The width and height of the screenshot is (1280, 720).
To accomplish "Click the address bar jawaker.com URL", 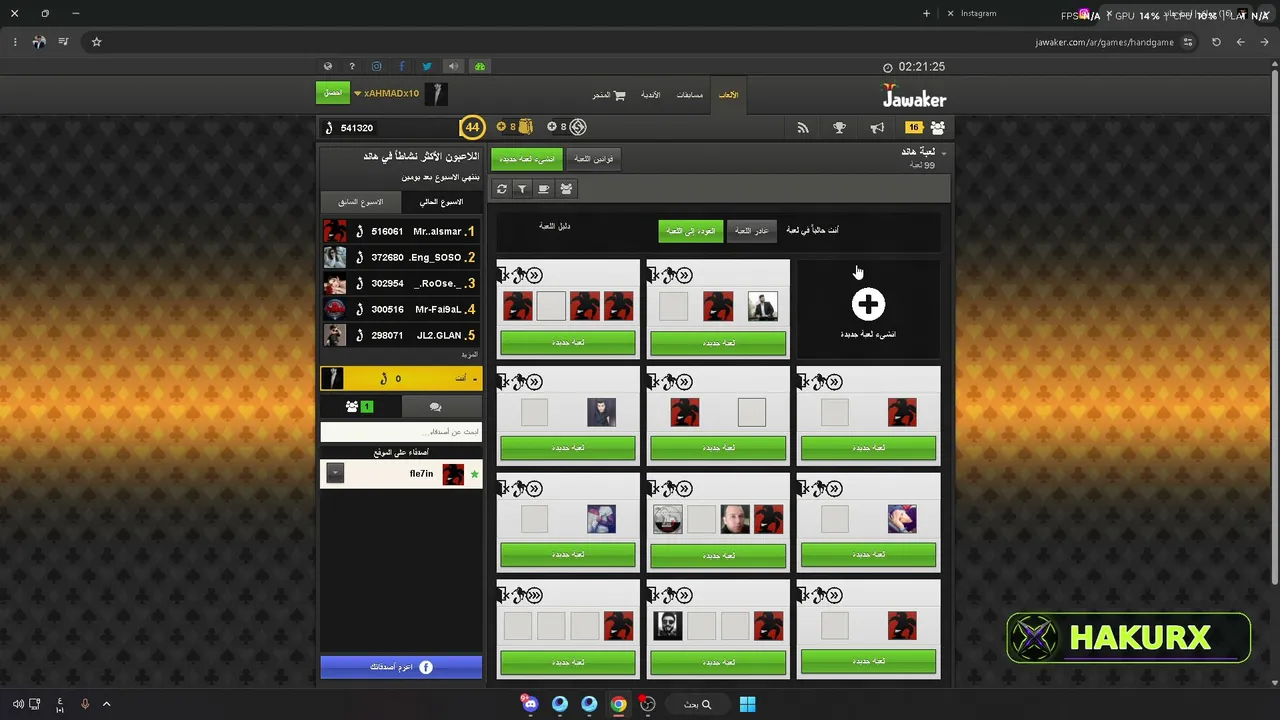I will (1104, 42).
